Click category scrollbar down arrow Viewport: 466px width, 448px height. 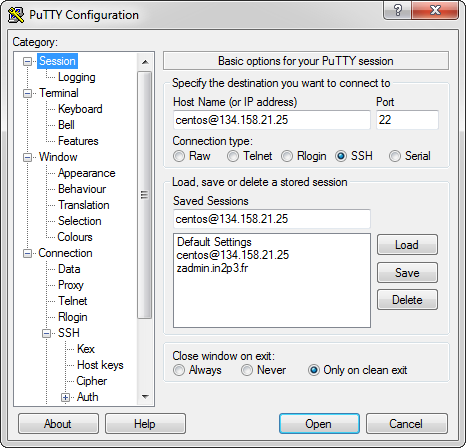[x=145, y=397]
